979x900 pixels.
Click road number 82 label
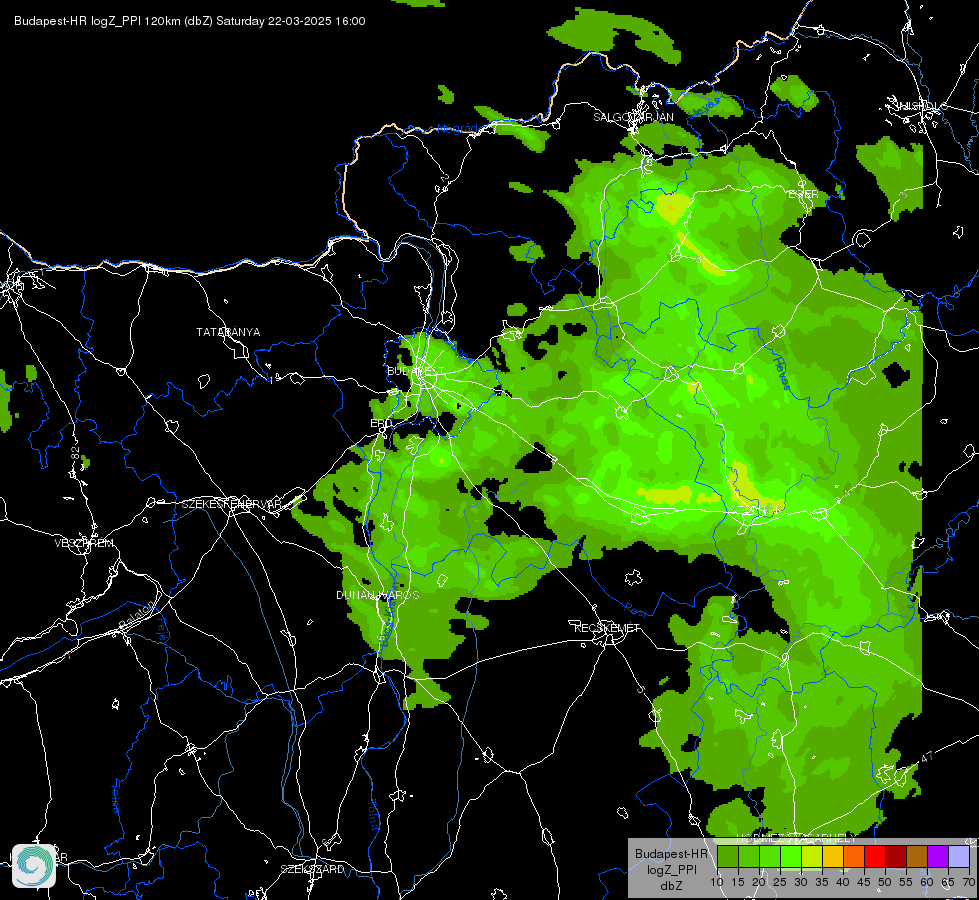point(76,453)
